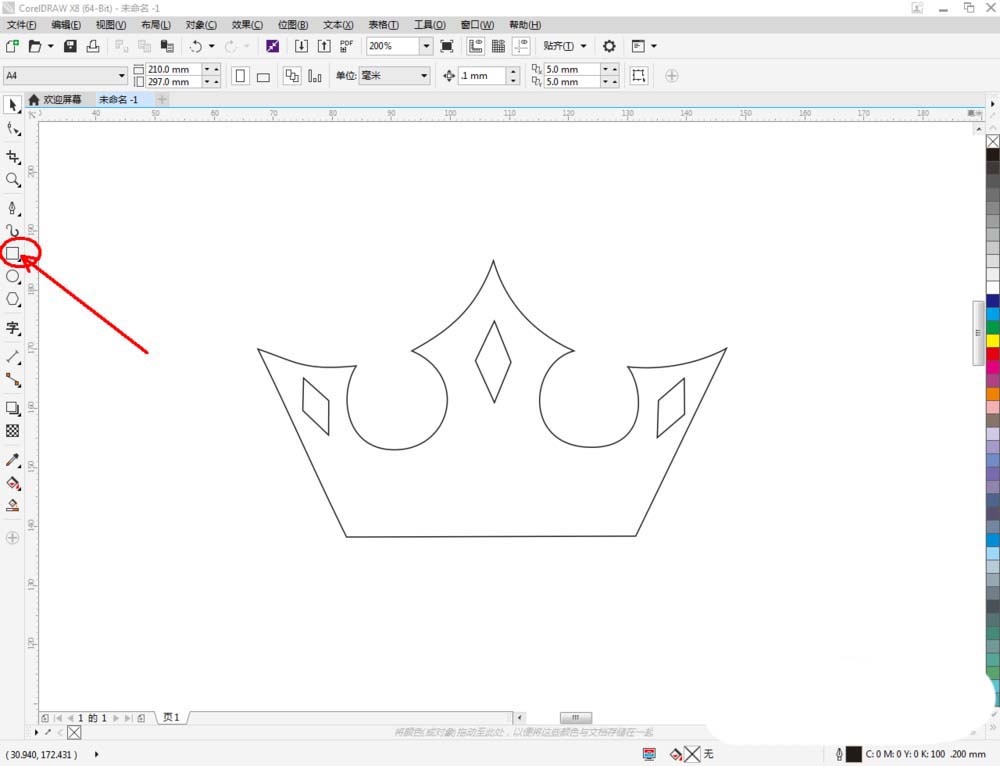This screenshot has height=766, width=1000.
Task: Go to the next page arrow
Action: [x=116, y=718]
